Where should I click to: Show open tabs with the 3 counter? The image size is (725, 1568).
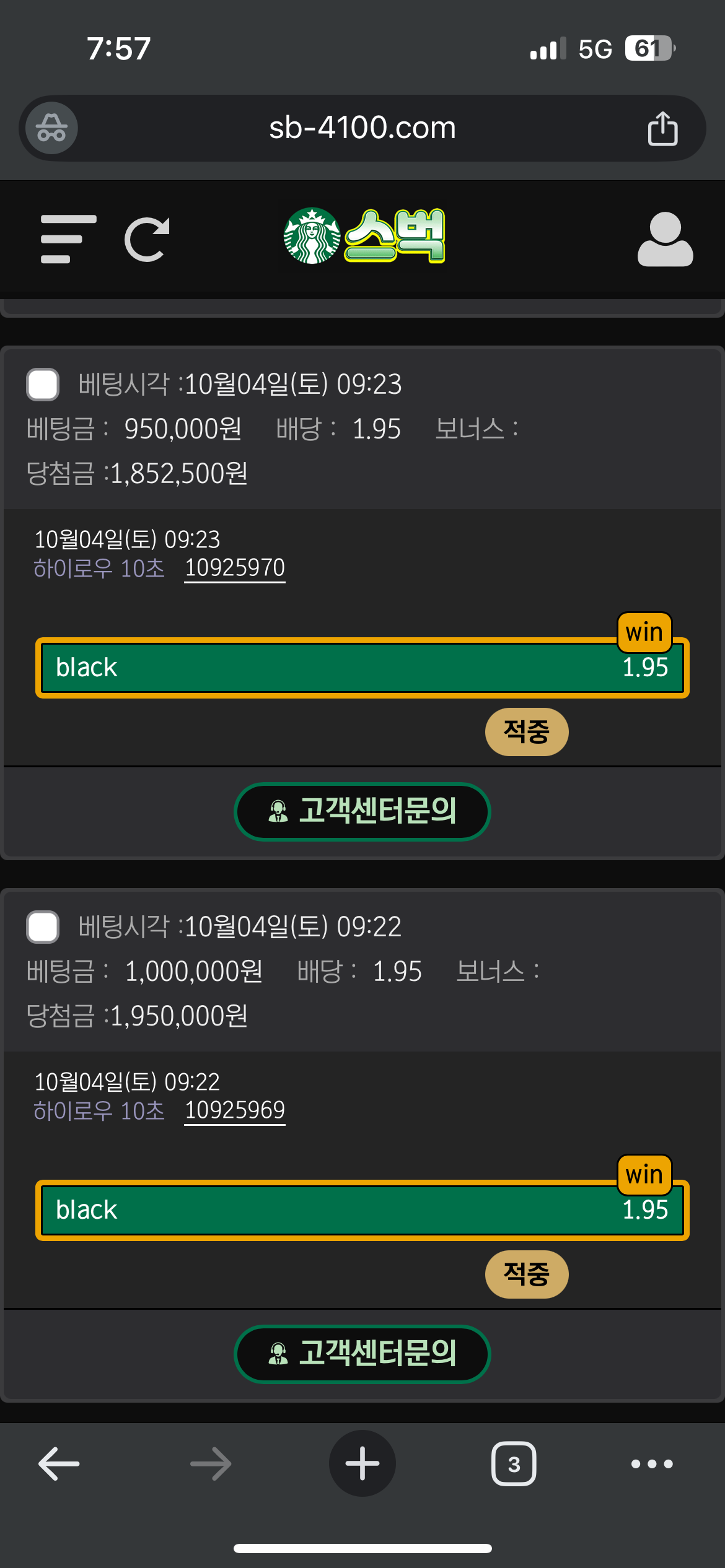[x=514, y=1464]
